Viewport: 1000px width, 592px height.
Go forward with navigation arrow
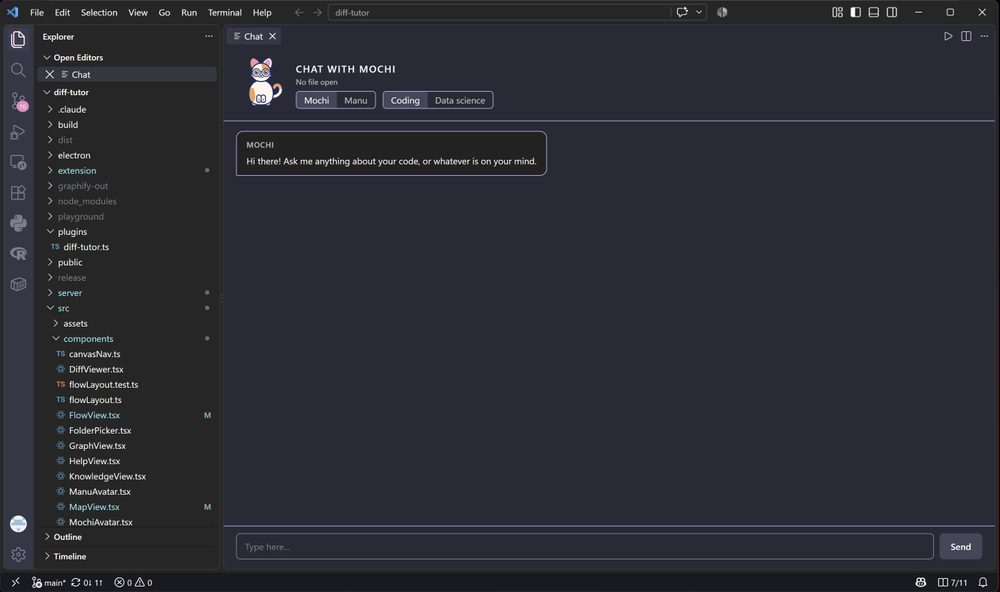tap(317, 12)
